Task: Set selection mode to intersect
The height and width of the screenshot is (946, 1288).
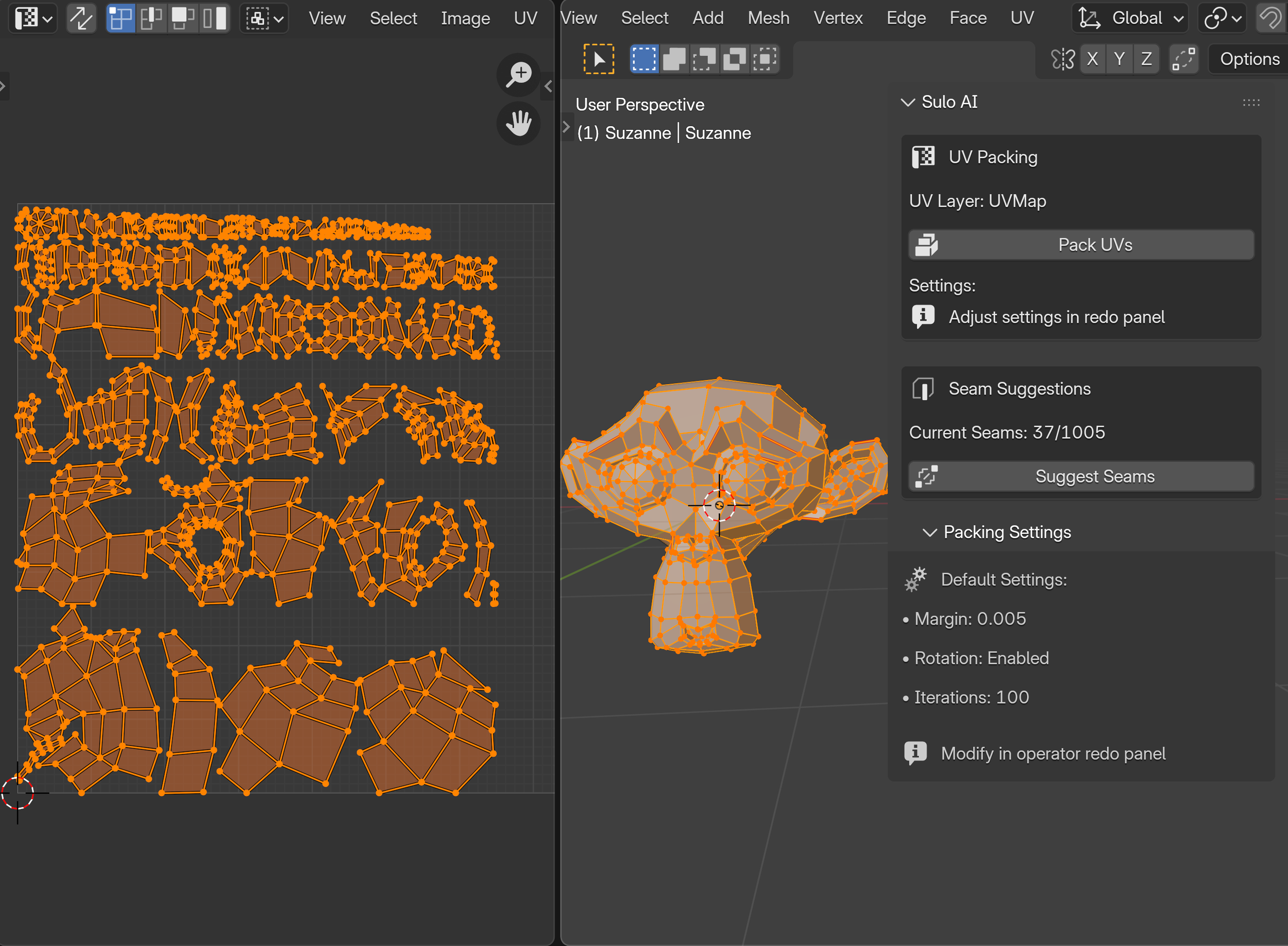Action: point(765,59)
